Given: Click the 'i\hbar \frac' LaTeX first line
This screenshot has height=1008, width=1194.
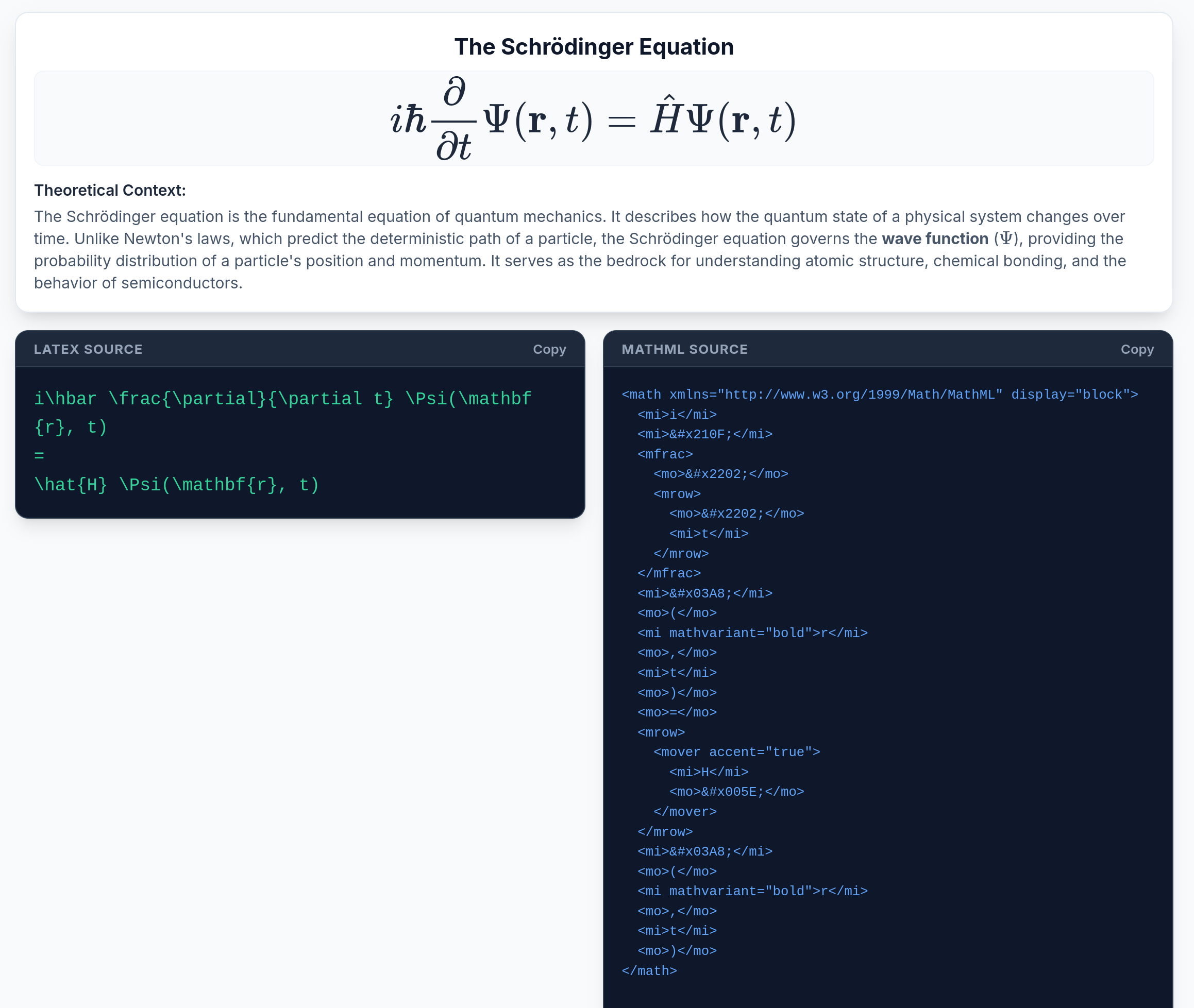Looking at the screenshot, I should tap(283, 398).
